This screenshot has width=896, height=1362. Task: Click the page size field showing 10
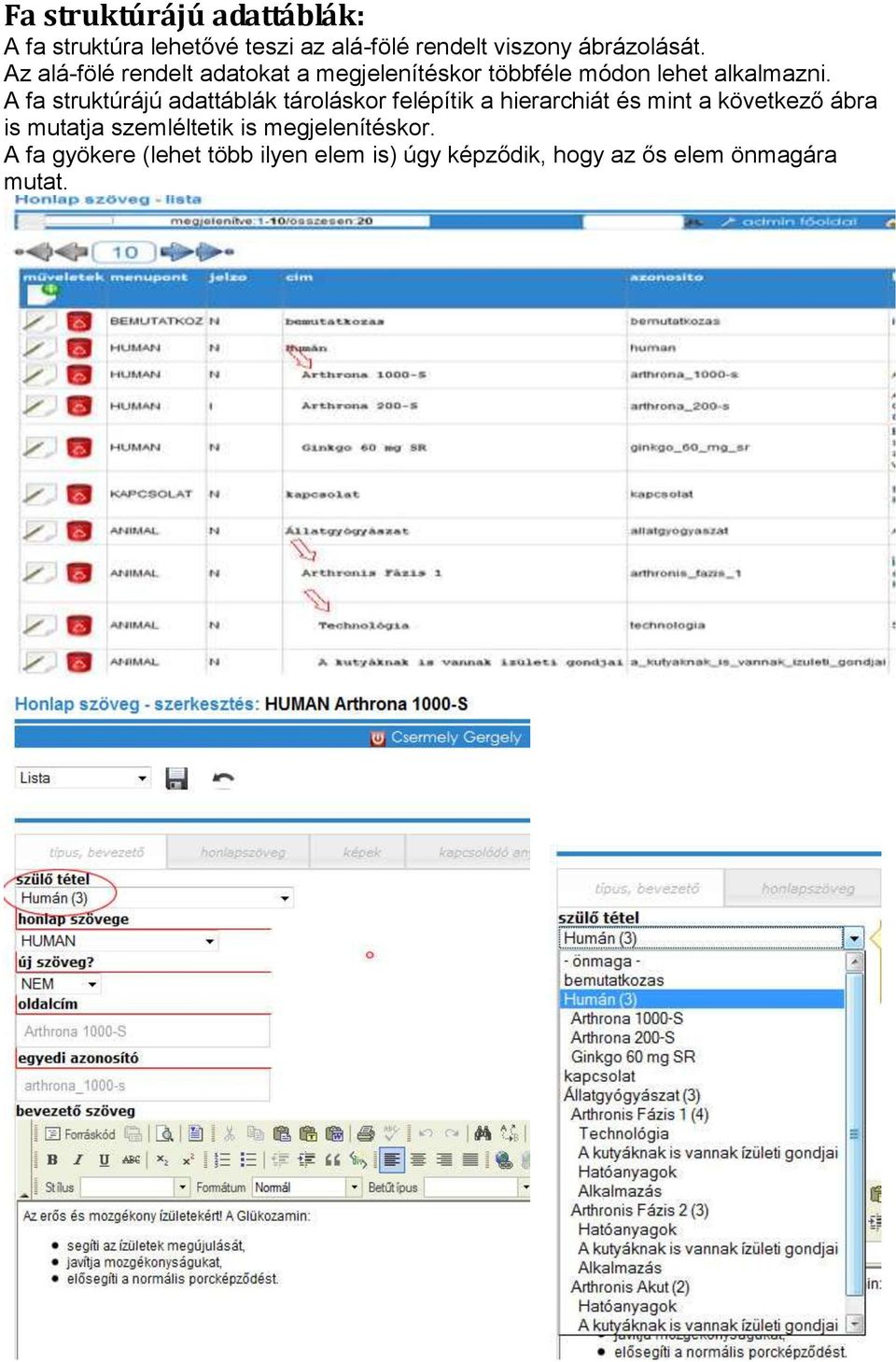[x=125, y=252]
